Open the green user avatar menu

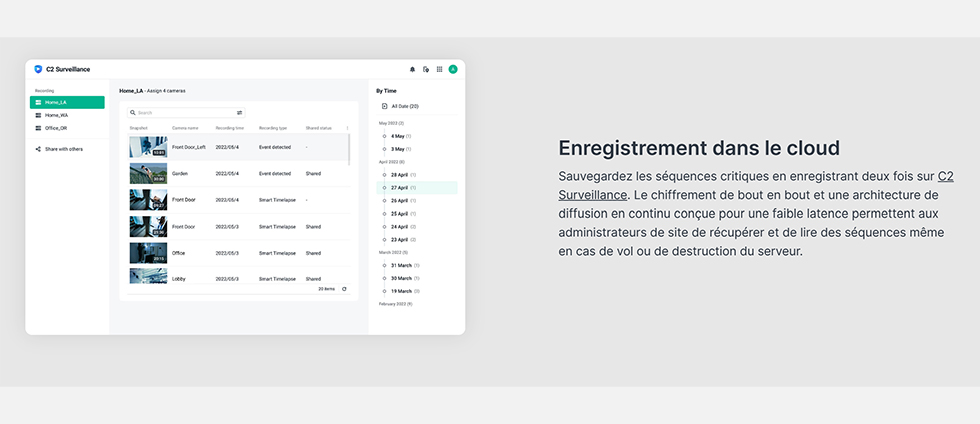coord(453,69)
